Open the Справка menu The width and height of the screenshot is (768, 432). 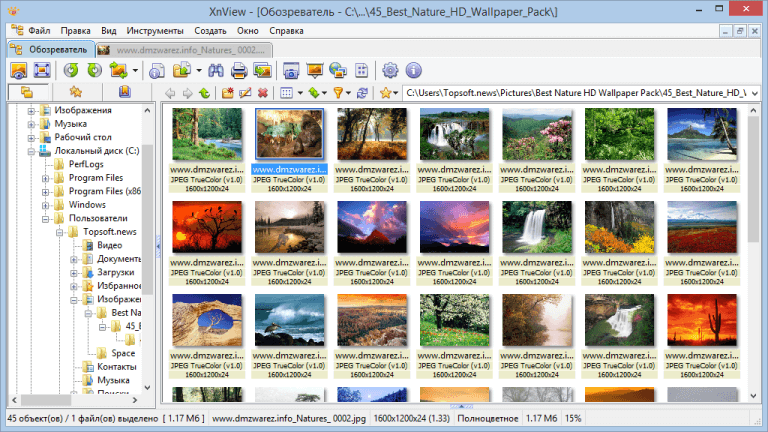(286, 31)
